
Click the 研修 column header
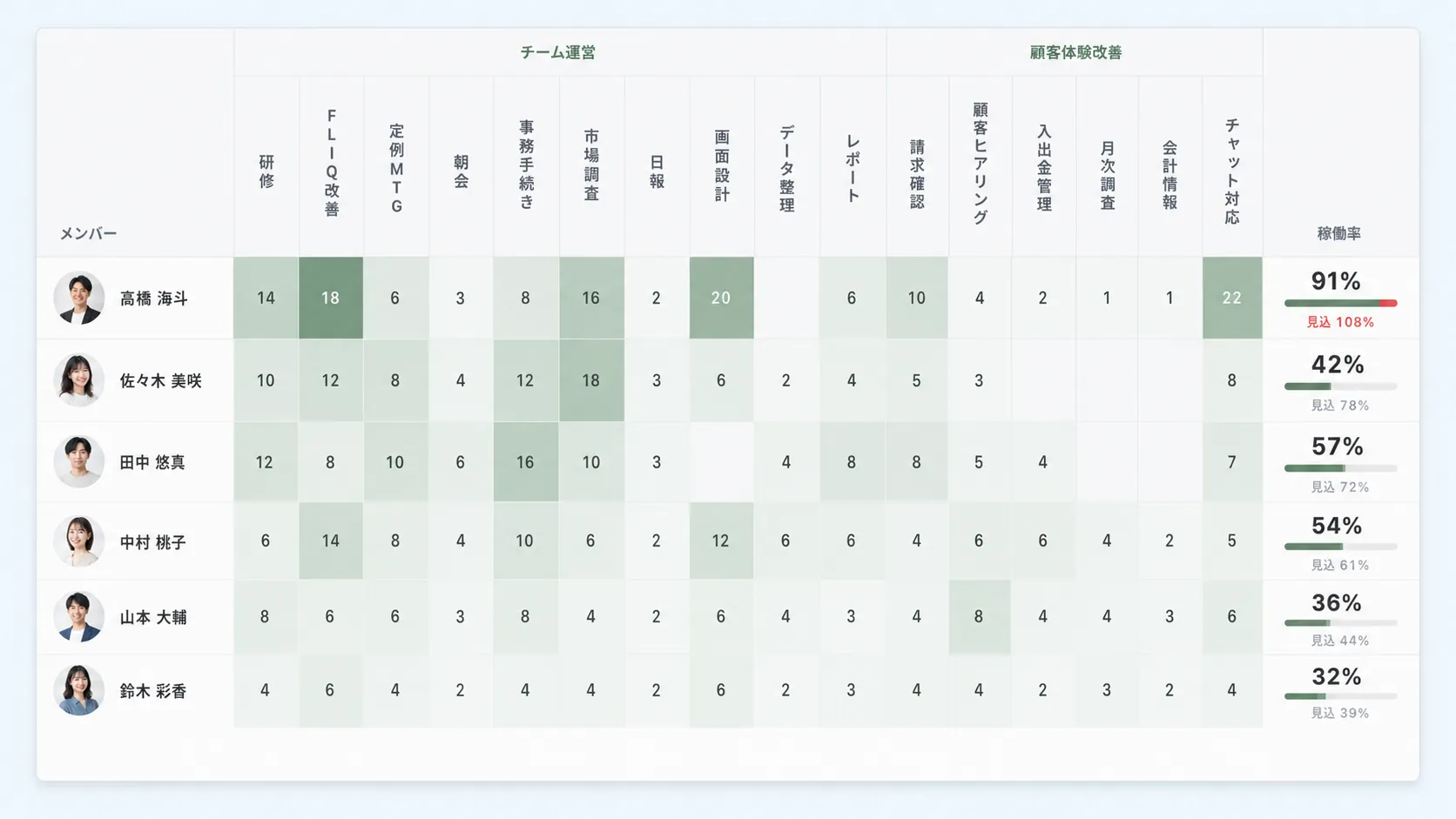[266, 171]
